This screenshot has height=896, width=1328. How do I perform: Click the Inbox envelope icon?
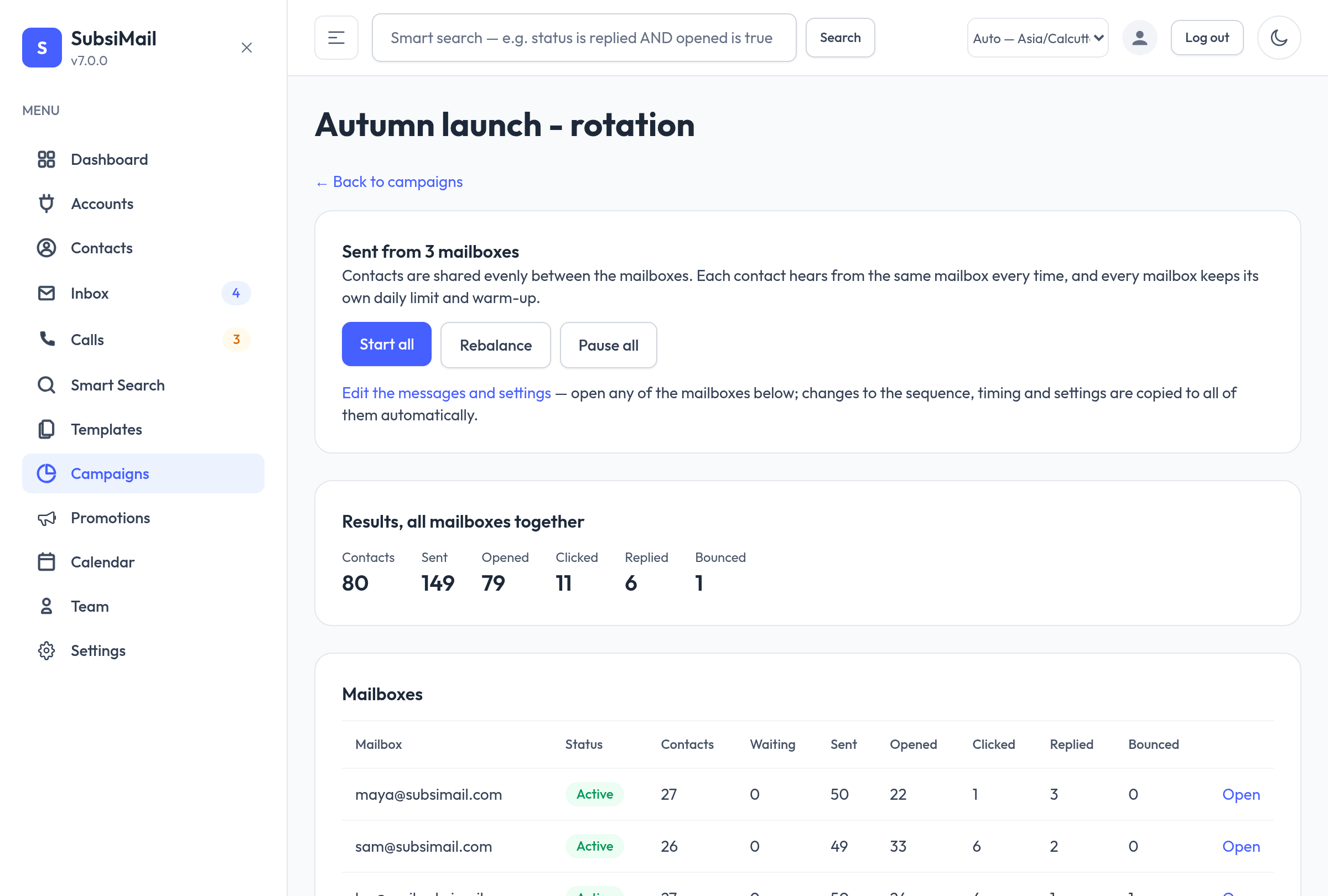click(x=46, y=293)
